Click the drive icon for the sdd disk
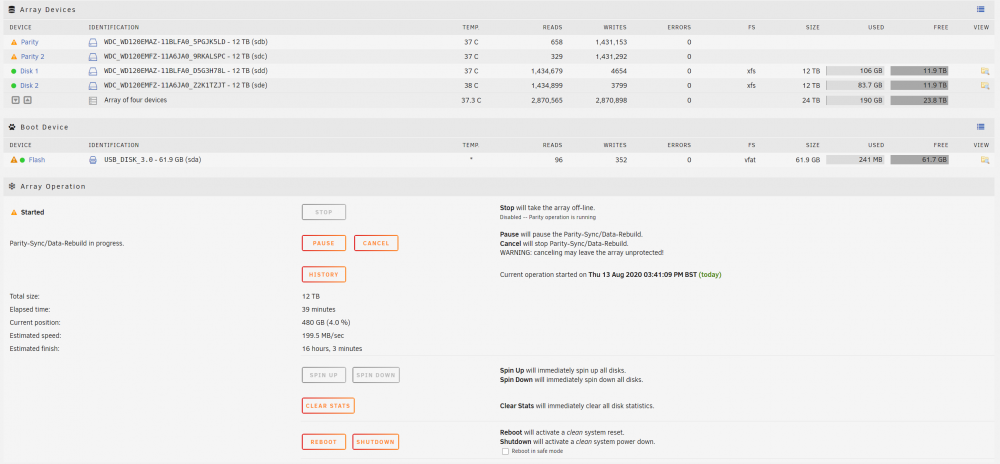 pyautogui.click(x=92, y=71)
